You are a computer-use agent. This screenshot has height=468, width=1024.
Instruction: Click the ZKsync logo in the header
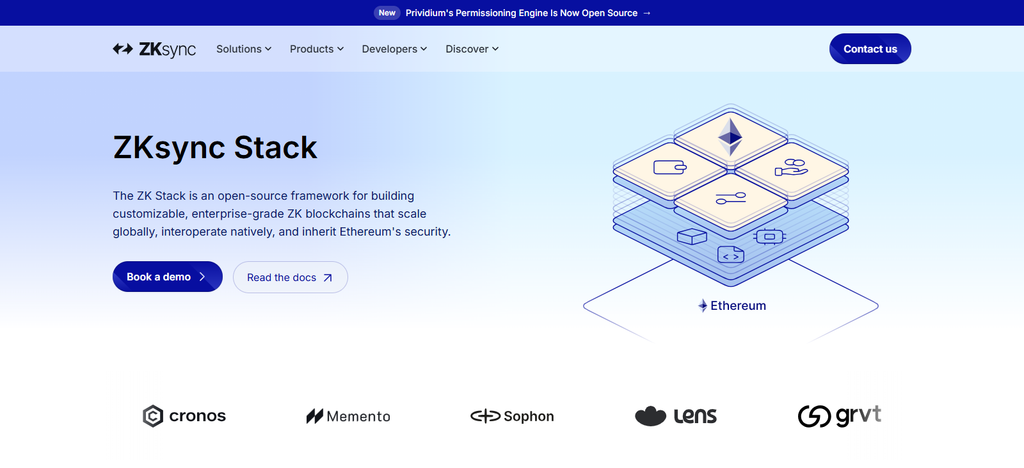click(x=154, y=49)
